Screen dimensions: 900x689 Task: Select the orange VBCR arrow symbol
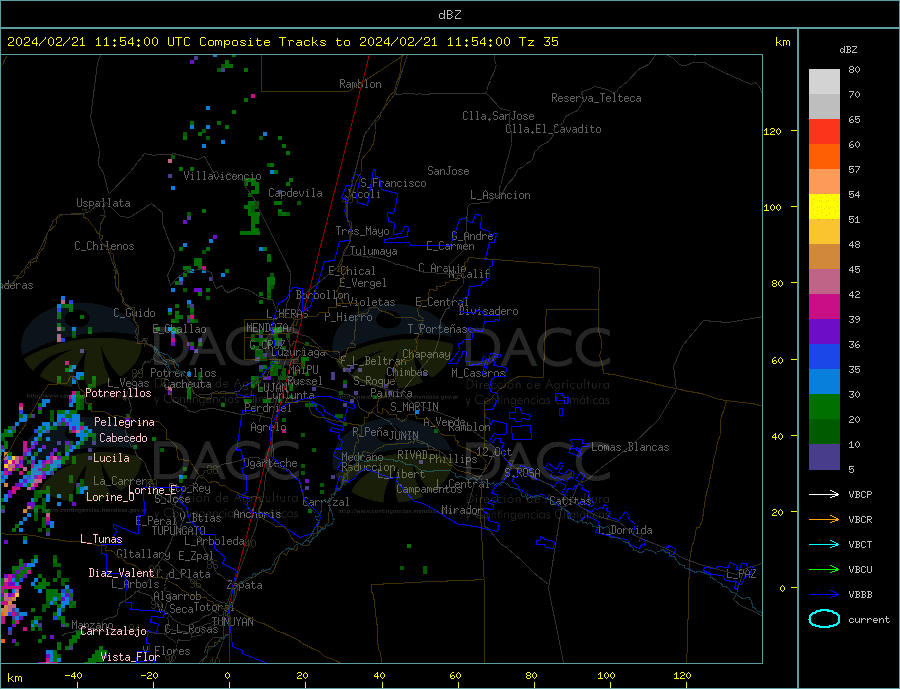(824, 520)
